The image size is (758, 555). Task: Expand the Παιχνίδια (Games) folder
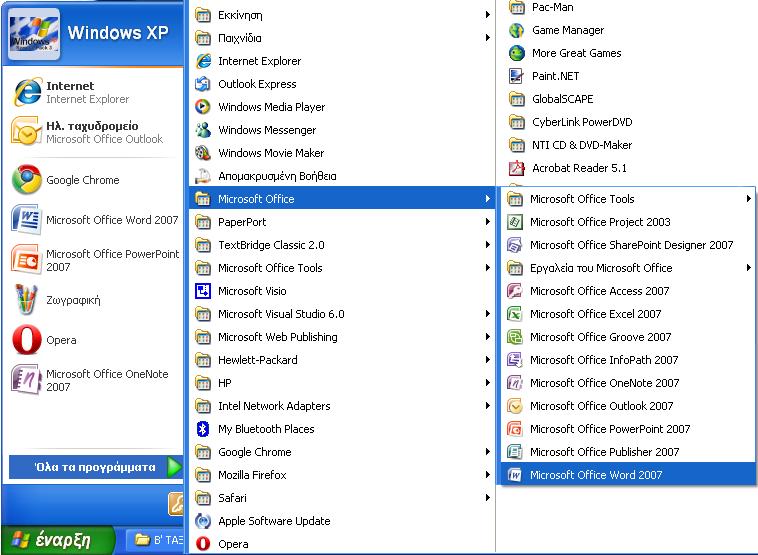tap(343, 38)
